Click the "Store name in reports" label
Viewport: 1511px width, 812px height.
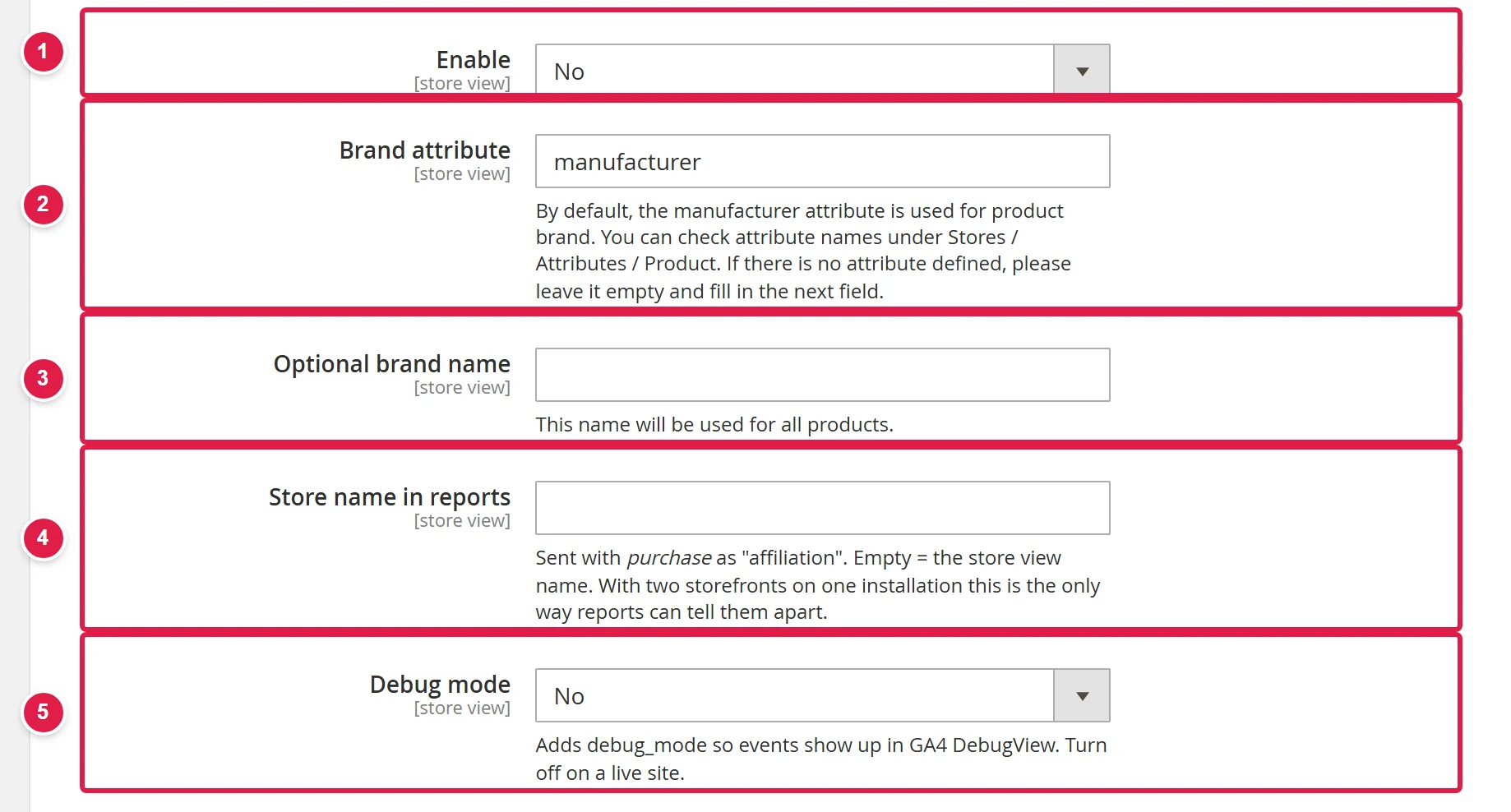tap(390, 497)
